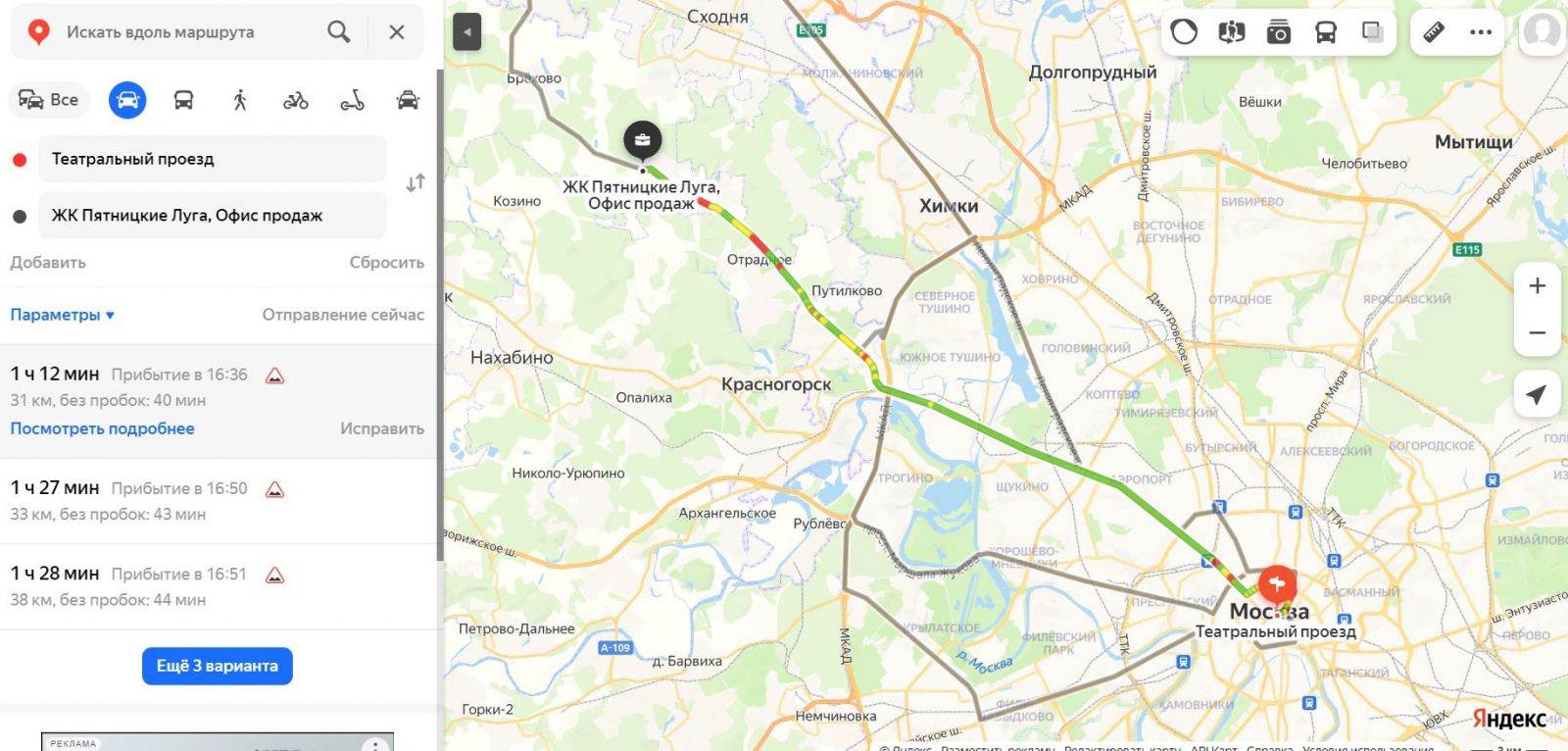Open Отправление сейчас departure time selector

343,315
